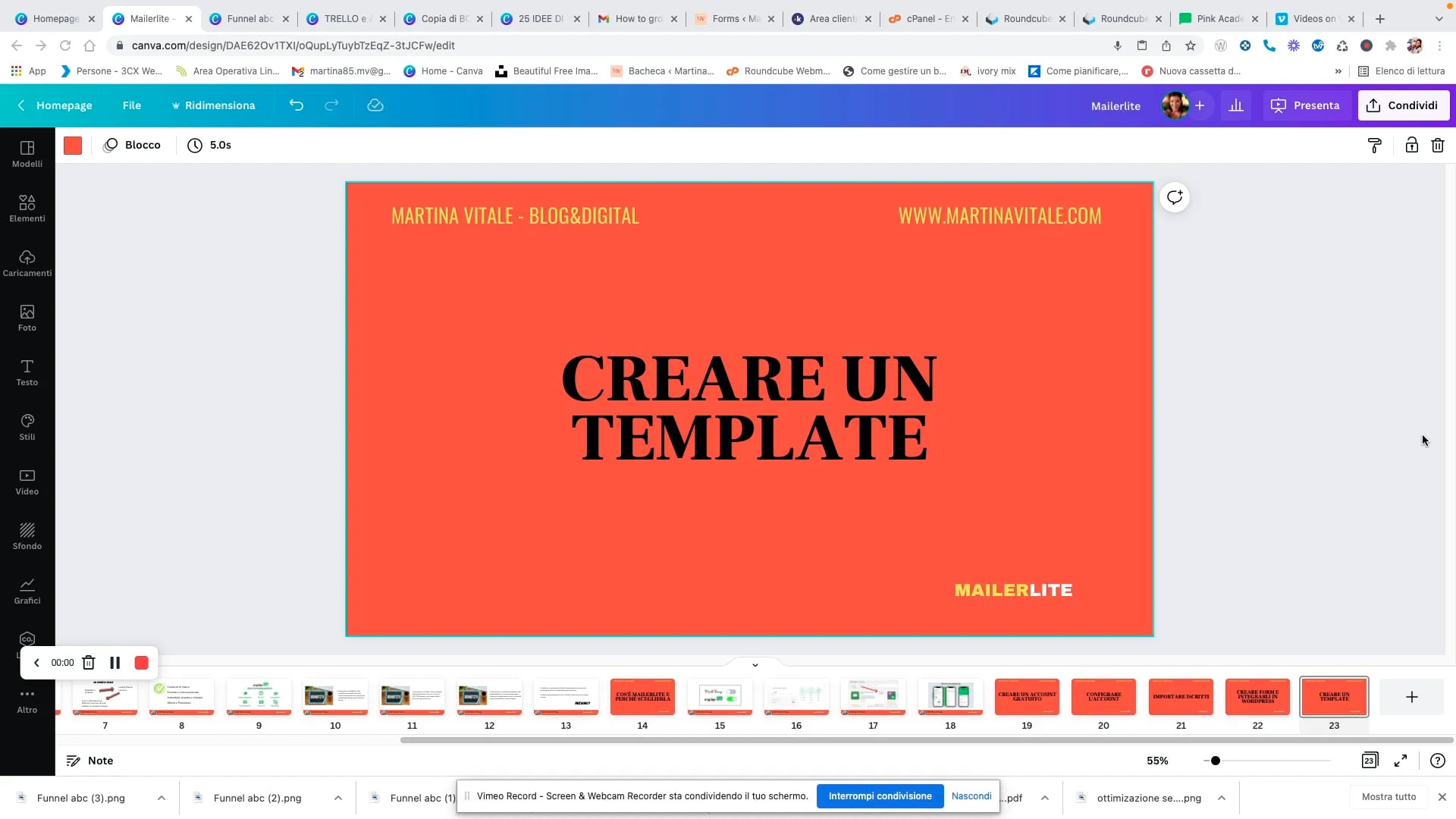Screen dimensions: 1456x819
Task: Toggle fullscreen mode
Action: 1401,761
